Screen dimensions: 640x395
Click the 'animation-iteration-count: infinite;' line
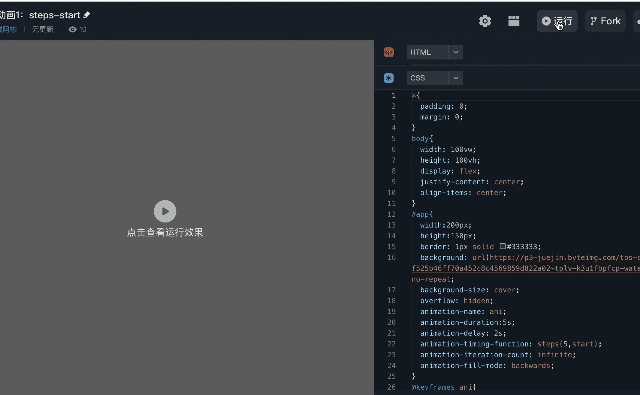pyautogui.click(x=498, y=355)
